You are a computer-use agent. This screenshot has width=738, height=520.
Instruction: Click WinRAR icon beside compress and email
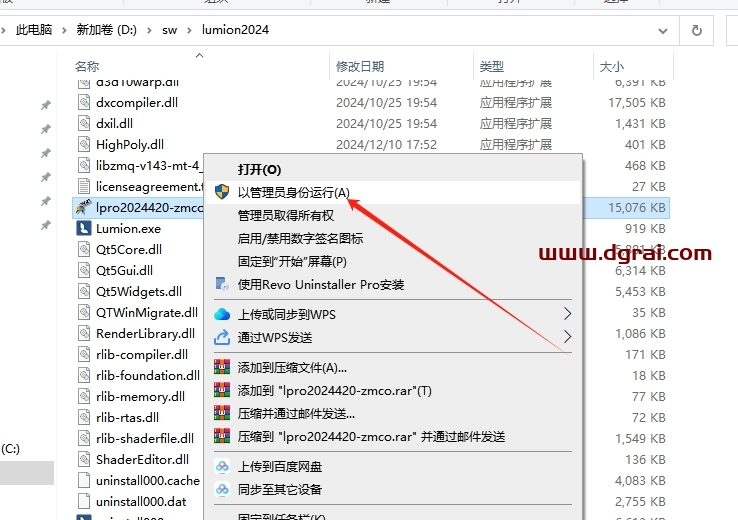[x=222, y=413]
